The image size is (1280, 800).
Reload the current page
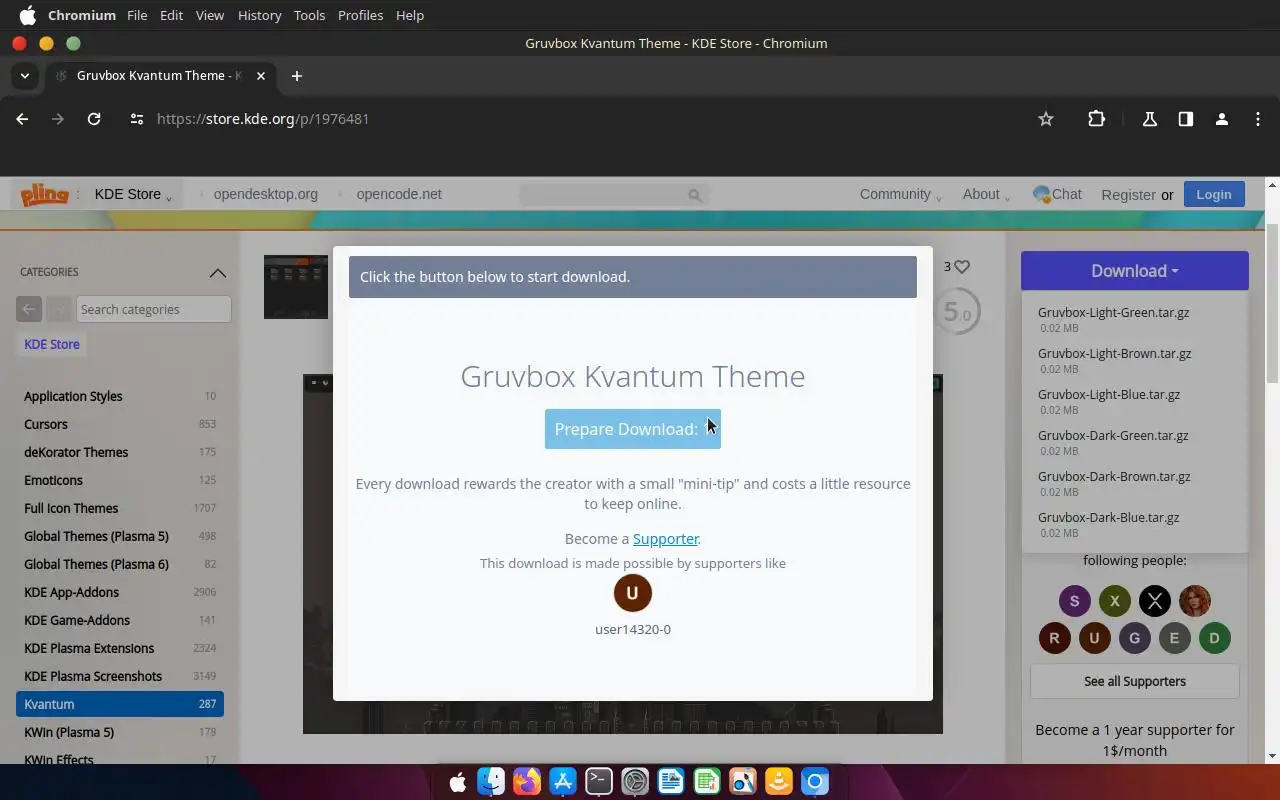click(94, 119)
